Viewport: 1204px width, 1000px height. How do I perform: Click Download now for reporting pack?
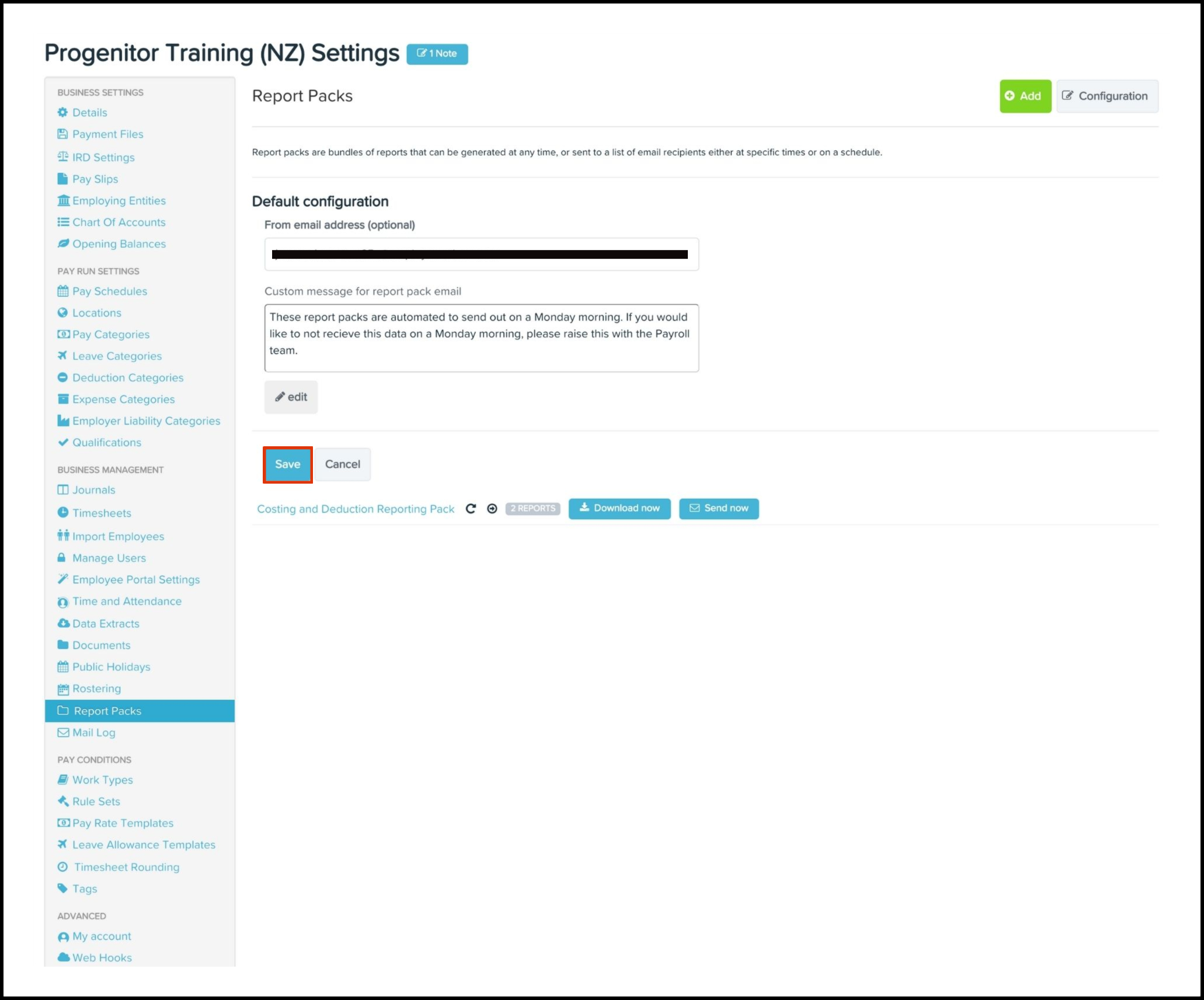click(x=620, y=508)
